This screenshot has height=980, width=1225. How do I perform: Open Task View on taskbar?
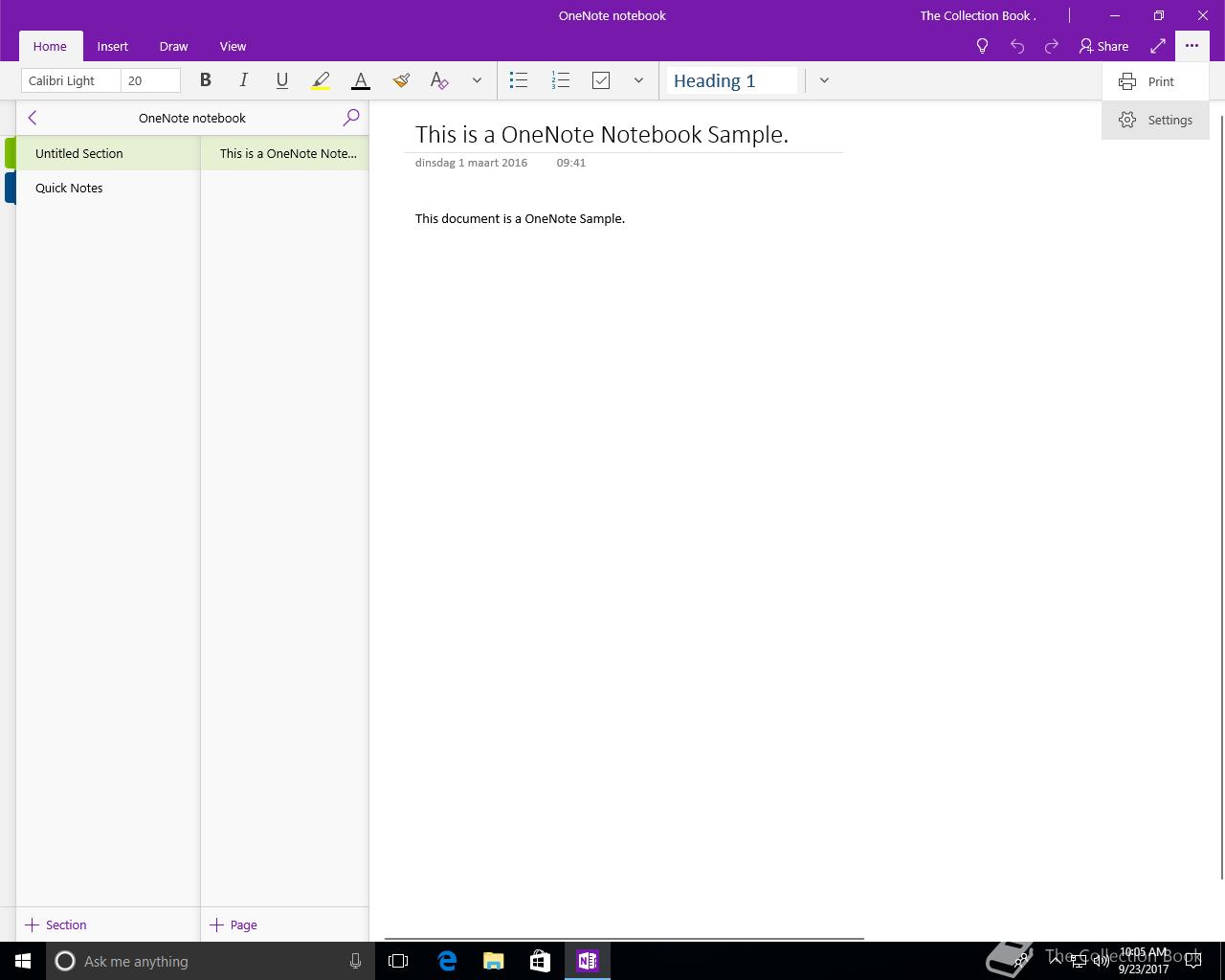click(x=398, y=961)
